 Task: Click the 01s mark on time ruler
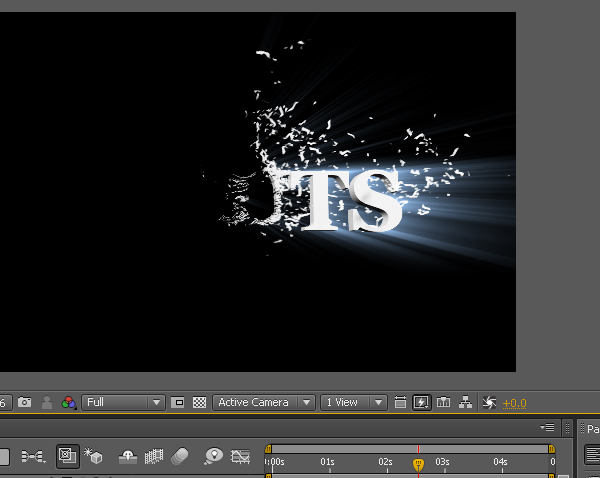[328, 462]
